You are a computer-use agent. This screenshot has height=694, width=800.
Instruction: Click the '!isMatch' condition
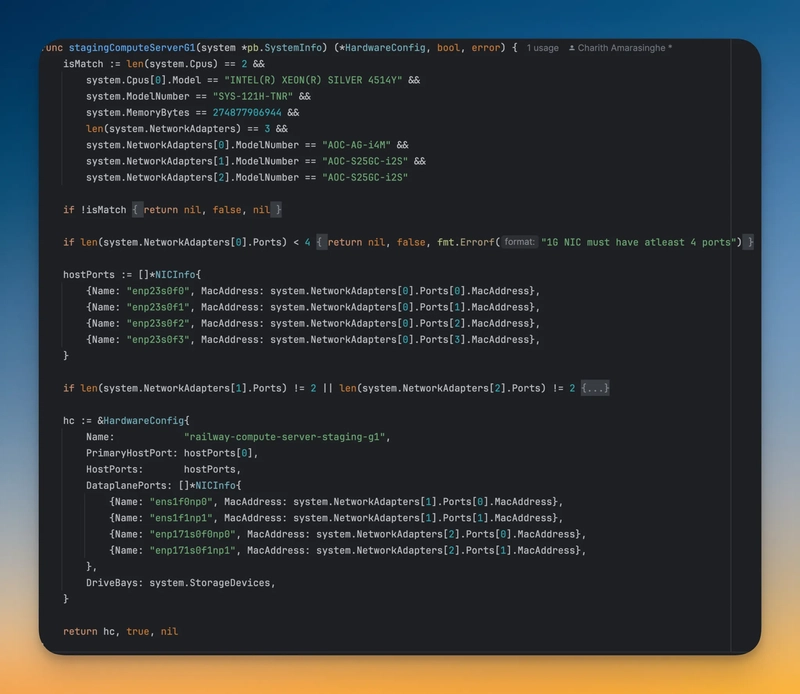[104, 210]
